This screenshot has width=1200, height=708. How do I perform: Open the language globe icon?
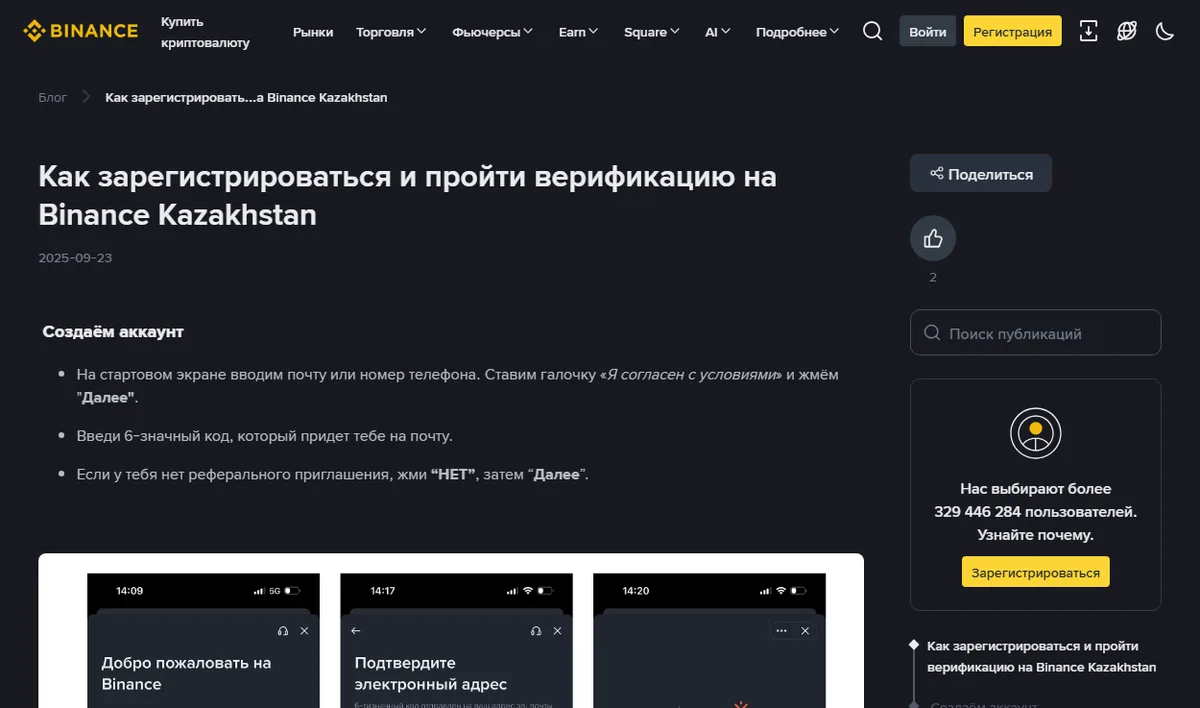tap(1127, 31)
